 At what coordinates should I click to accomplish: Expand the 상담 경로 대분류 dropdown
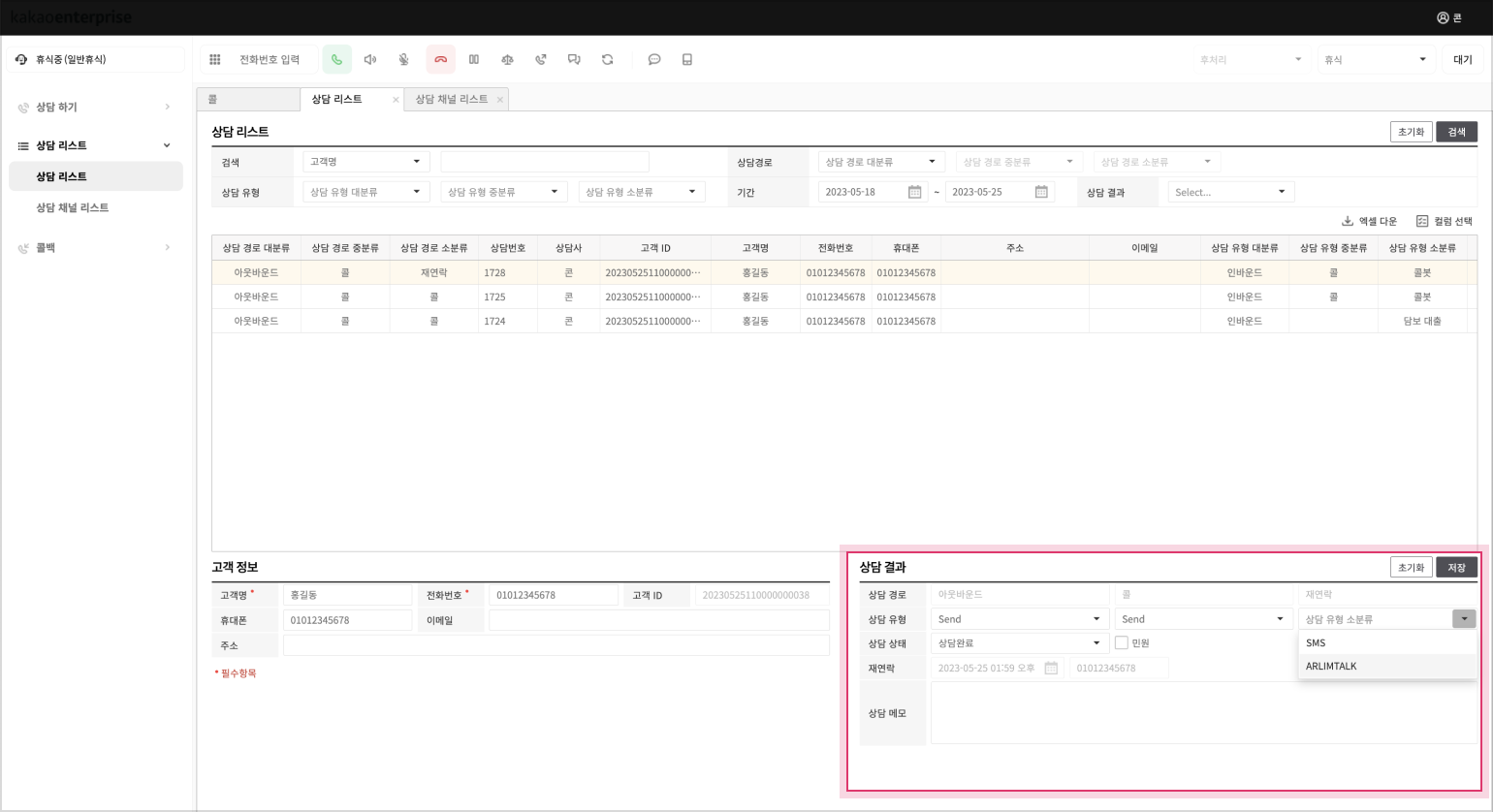point(880,162)
